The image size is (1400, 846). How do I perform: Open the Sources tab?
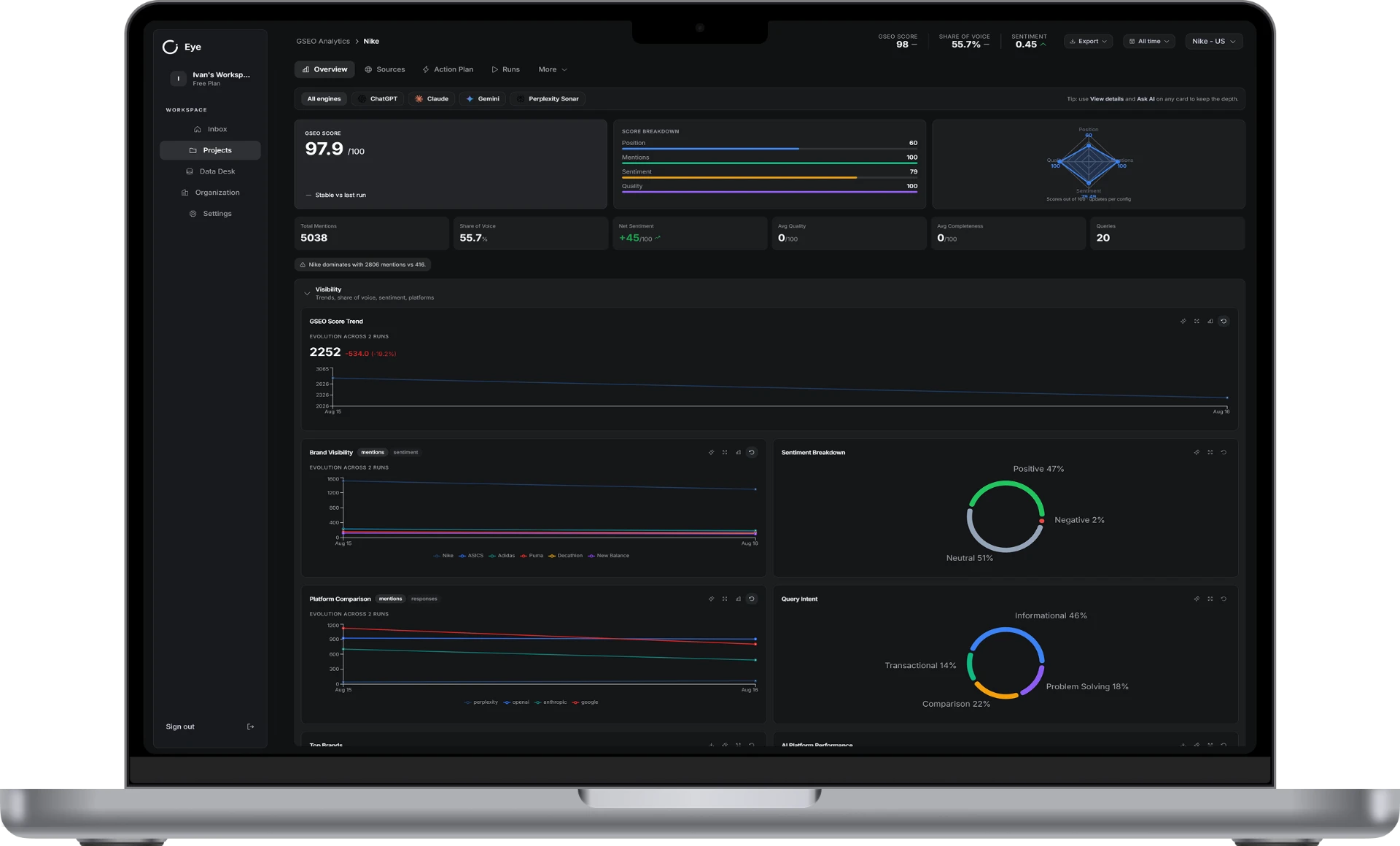tap(385, 69)
